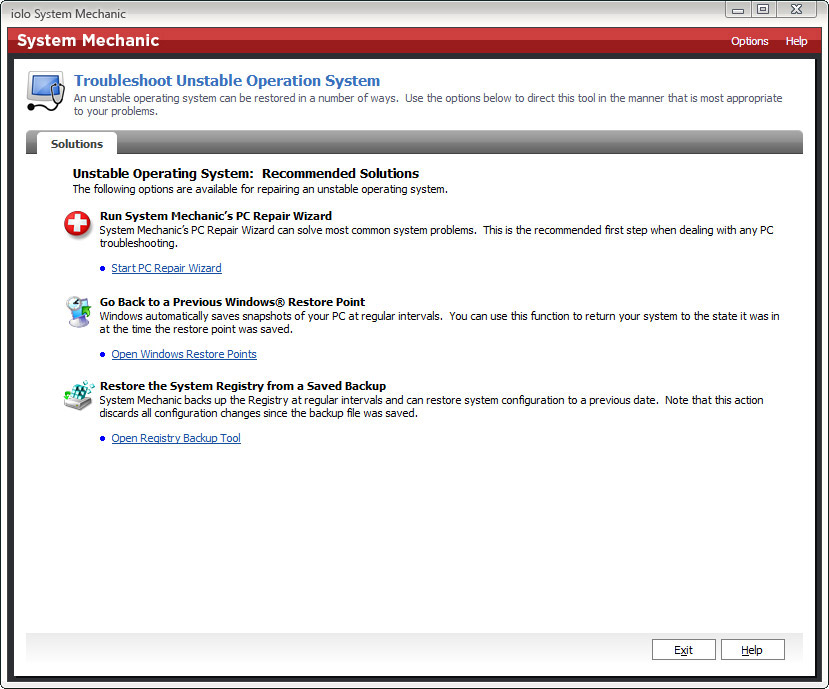829x689 pixels.
Task: Click the iolo System Mechanic window title
Action: pos(68,14)
